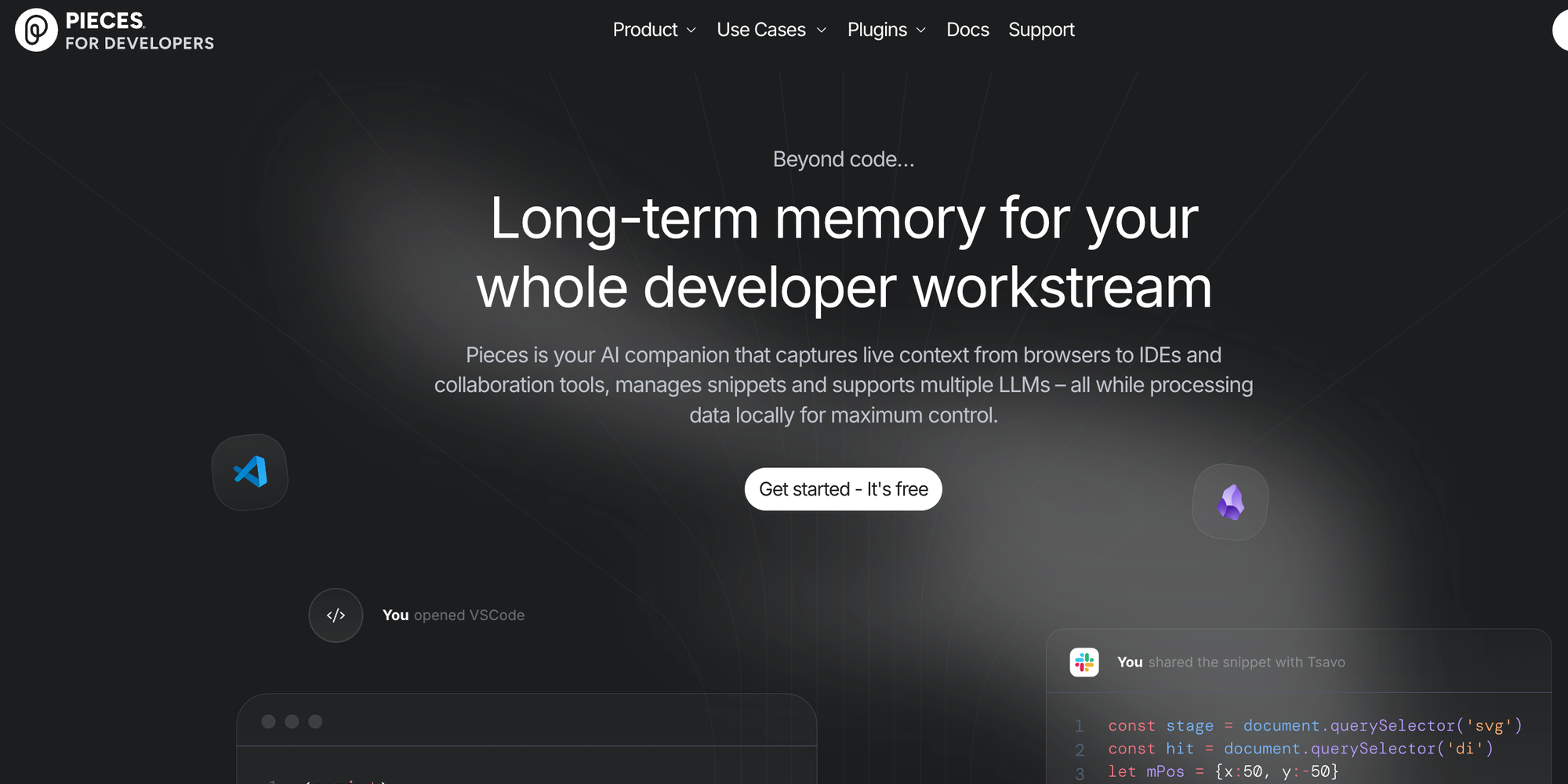Viewport: 1568px width, 784px height.
Task: Click the third window dot in code card
Action: pos(315,721)
